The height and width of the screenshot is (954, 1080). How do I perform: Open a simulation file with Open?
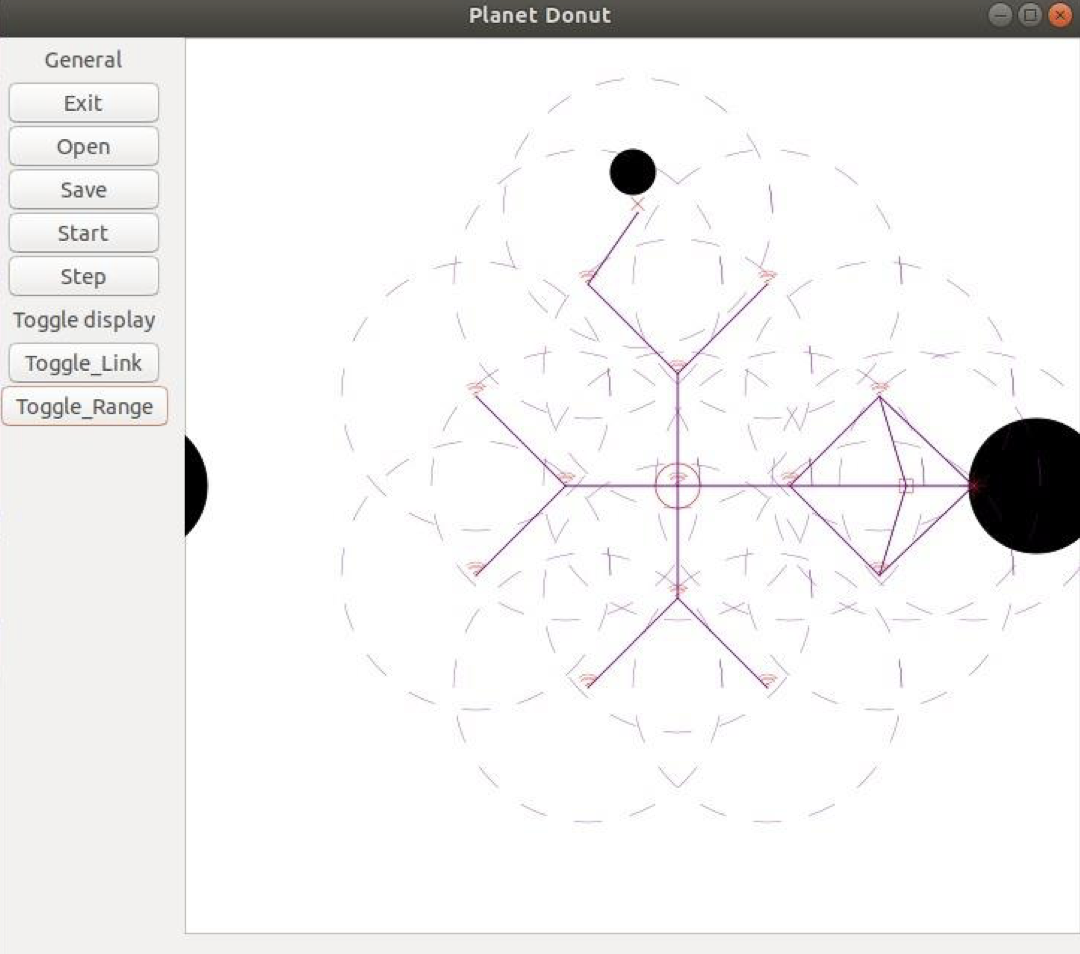[x=83, y=146]
